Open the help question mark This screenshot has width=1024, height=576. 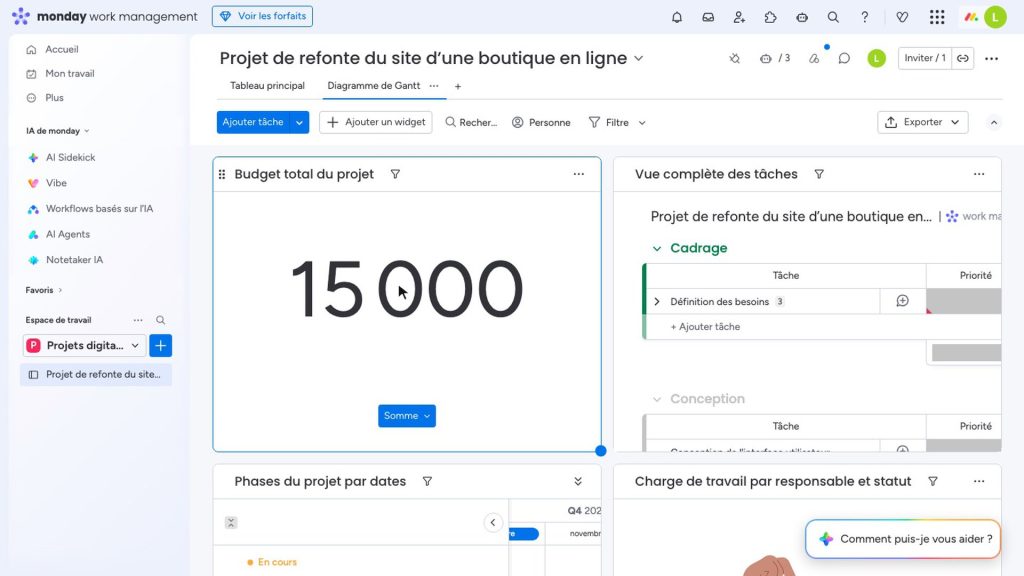click(x=865, y=17)
